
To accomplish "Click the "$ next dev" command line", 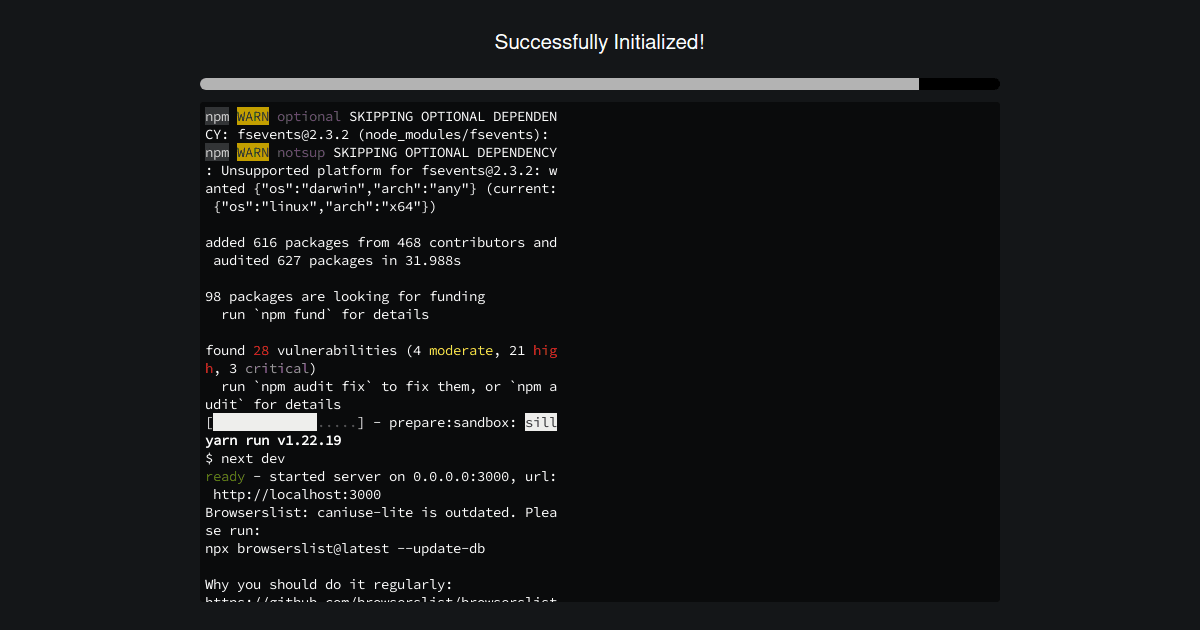I will [245, 459].
